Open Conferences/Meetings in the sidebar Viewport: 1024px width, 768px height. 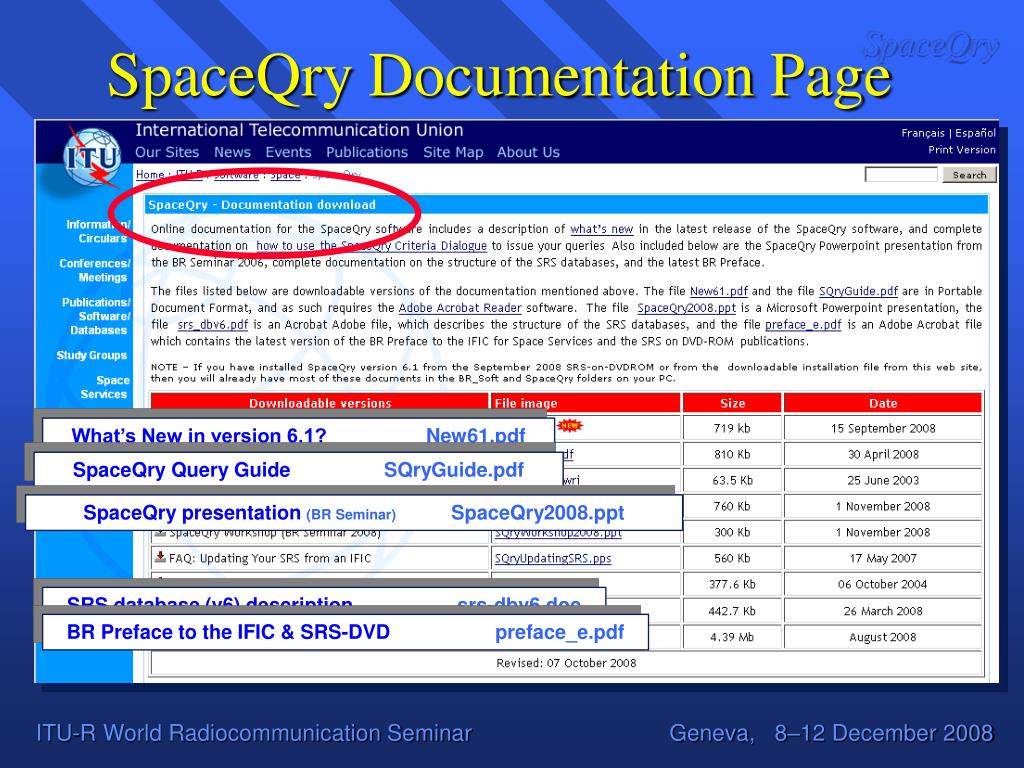95,270
